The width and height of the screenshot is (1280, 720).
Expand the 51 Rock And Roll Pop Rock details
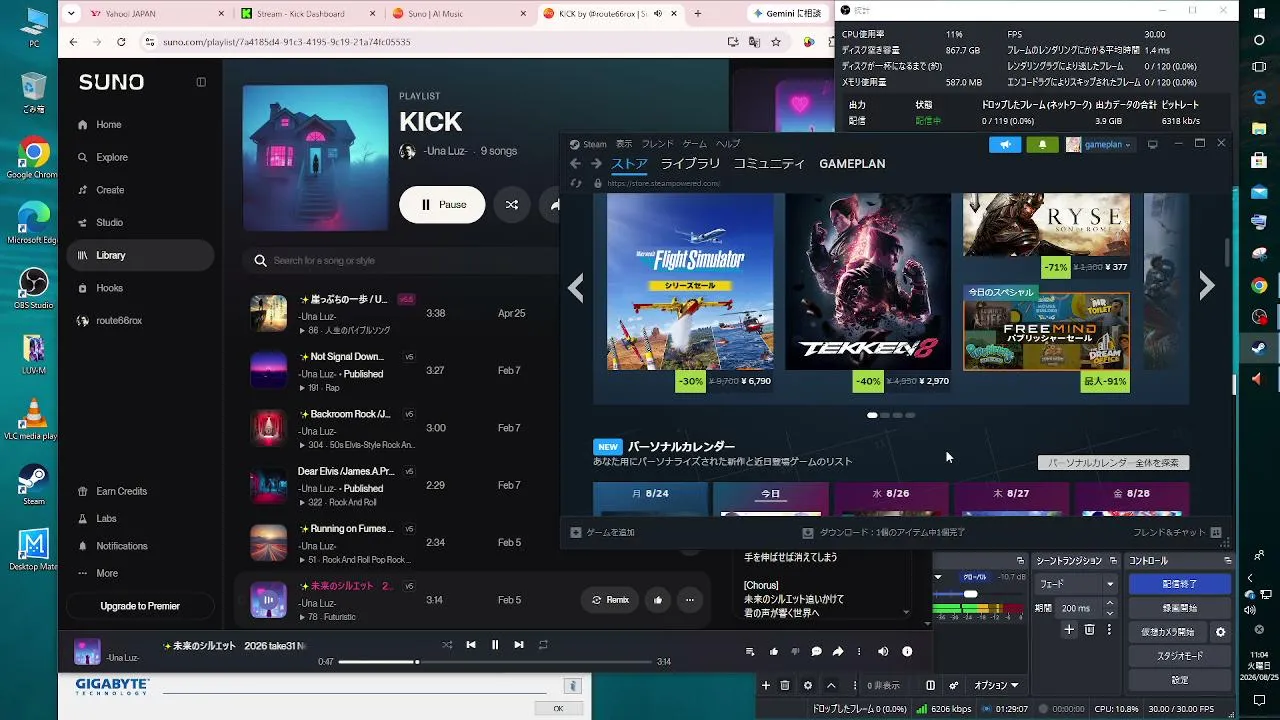tap(303, 560)
